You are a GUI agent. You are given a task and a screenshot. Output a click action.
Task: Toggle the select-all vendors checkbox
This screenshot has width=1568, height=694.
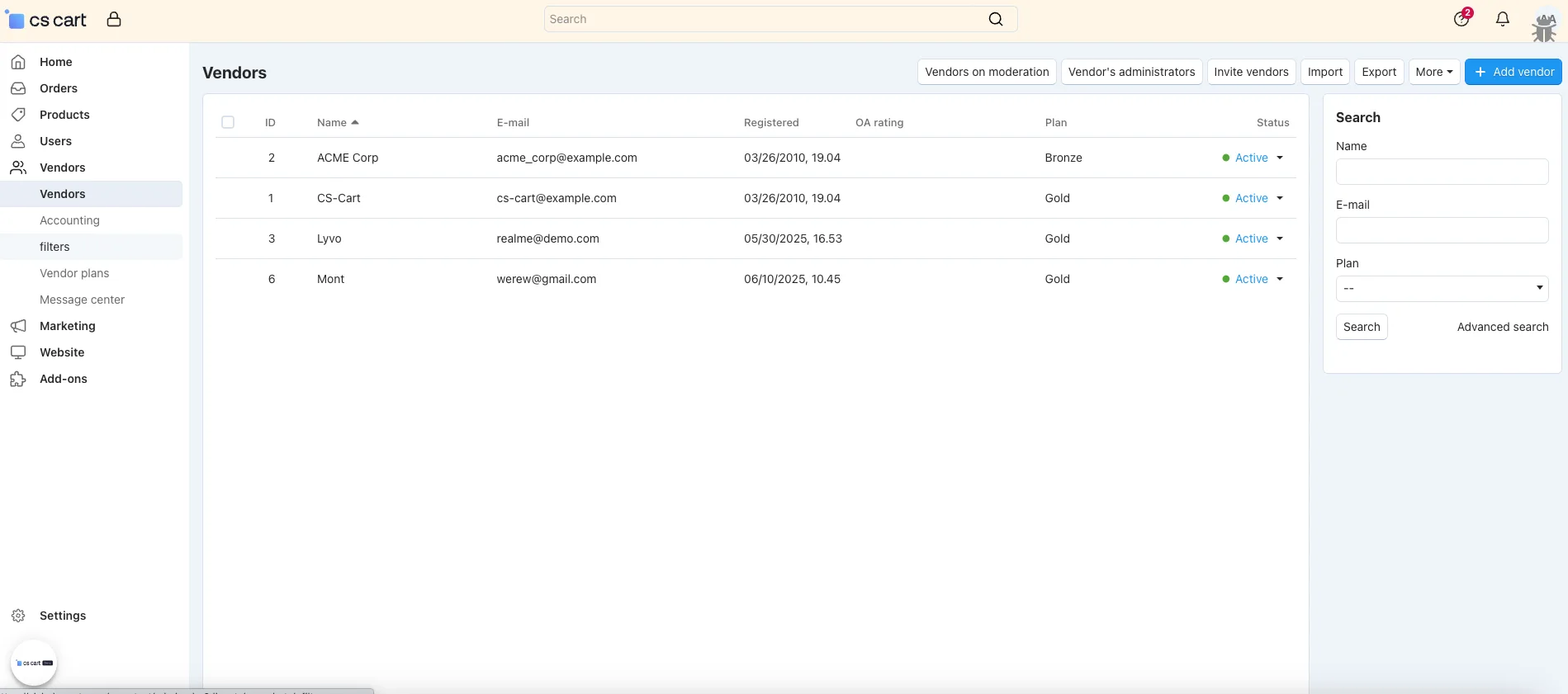(x=228, y=122)
